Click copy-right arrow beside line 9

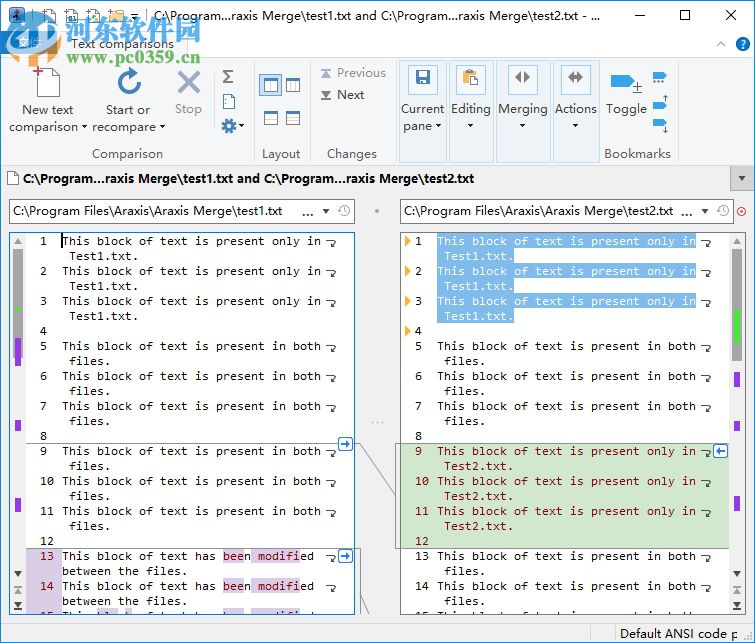[346, 444]
